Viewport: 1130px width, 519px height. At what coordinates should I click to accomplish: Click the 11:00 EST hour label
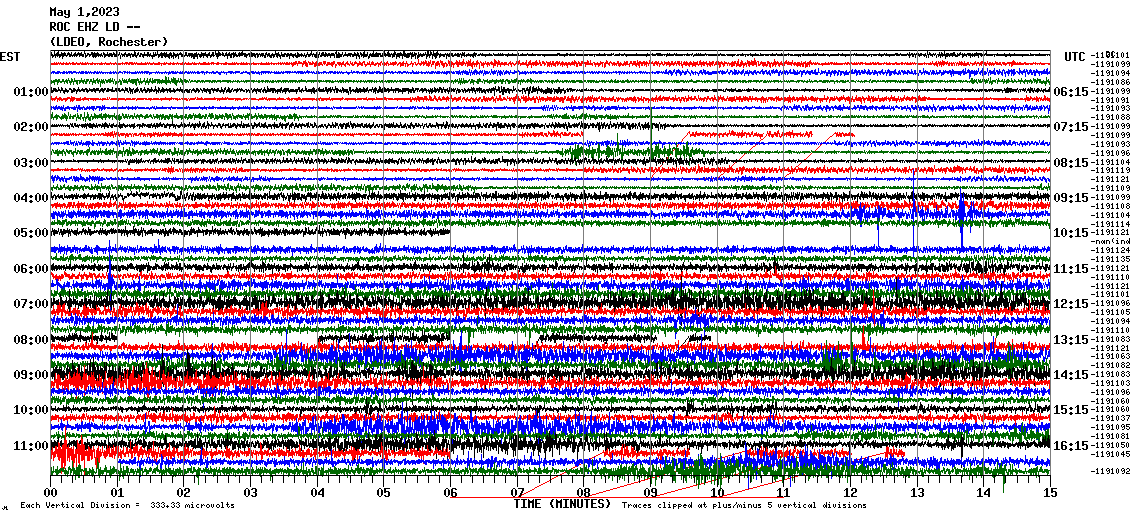(x=31, y=446)
